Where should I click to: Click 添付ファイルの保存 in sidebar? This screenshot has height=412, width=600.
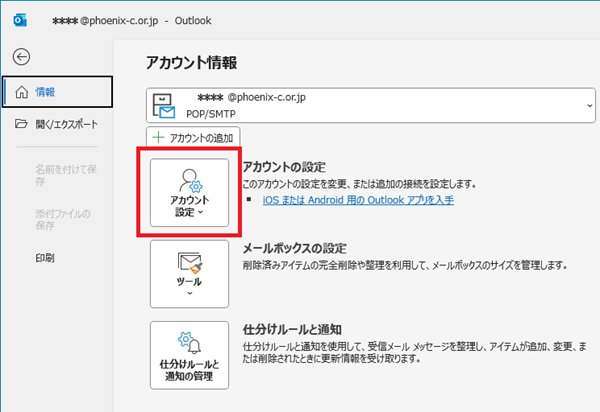(x=64, y=220)
